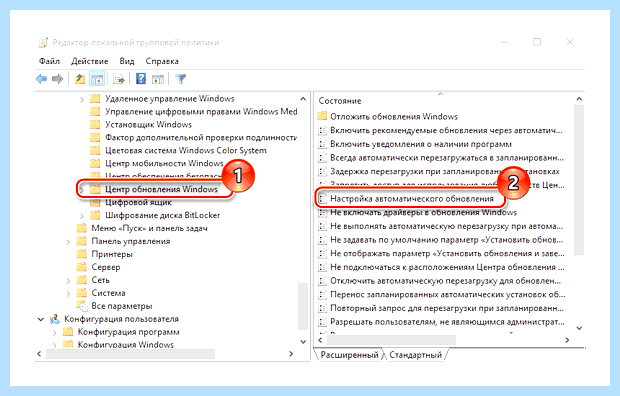Switch to the Расширенный tab

click(x=349, y=354)
